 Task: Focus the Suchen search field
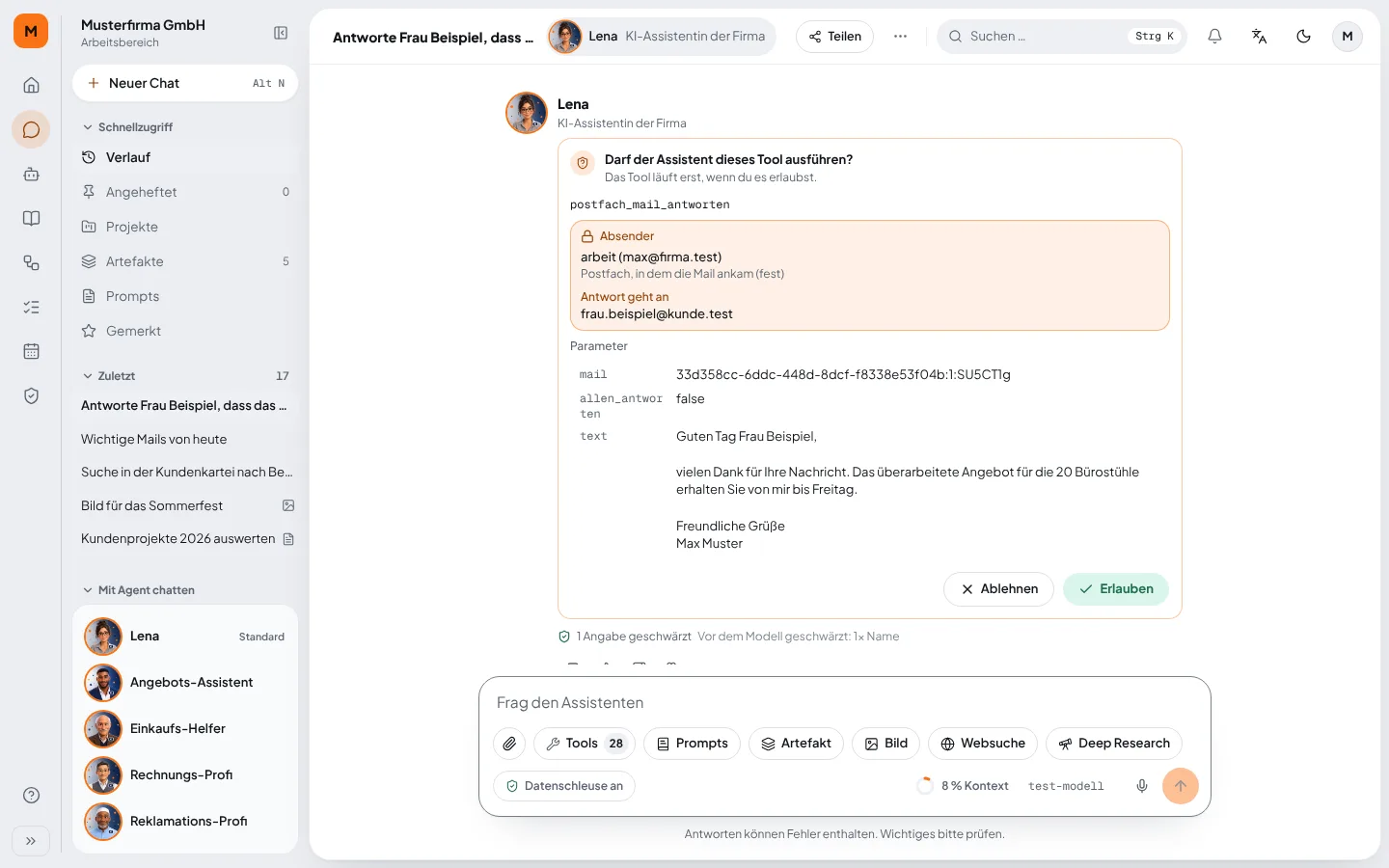point(1062,37)
